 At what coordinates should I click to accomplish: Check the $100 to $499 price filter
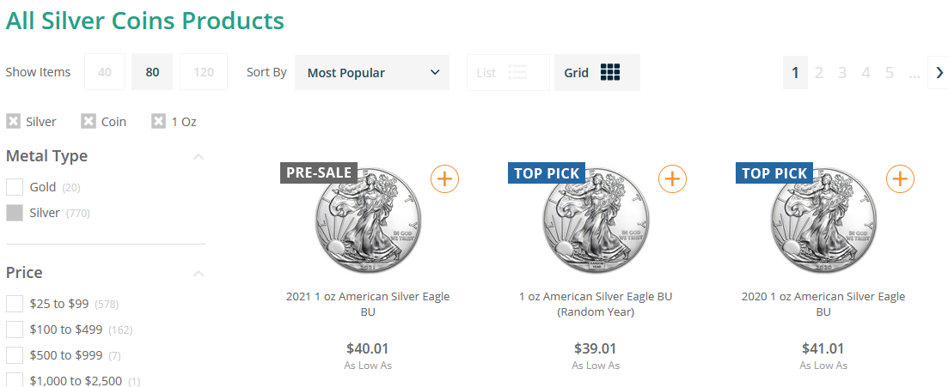click(15, 330)
